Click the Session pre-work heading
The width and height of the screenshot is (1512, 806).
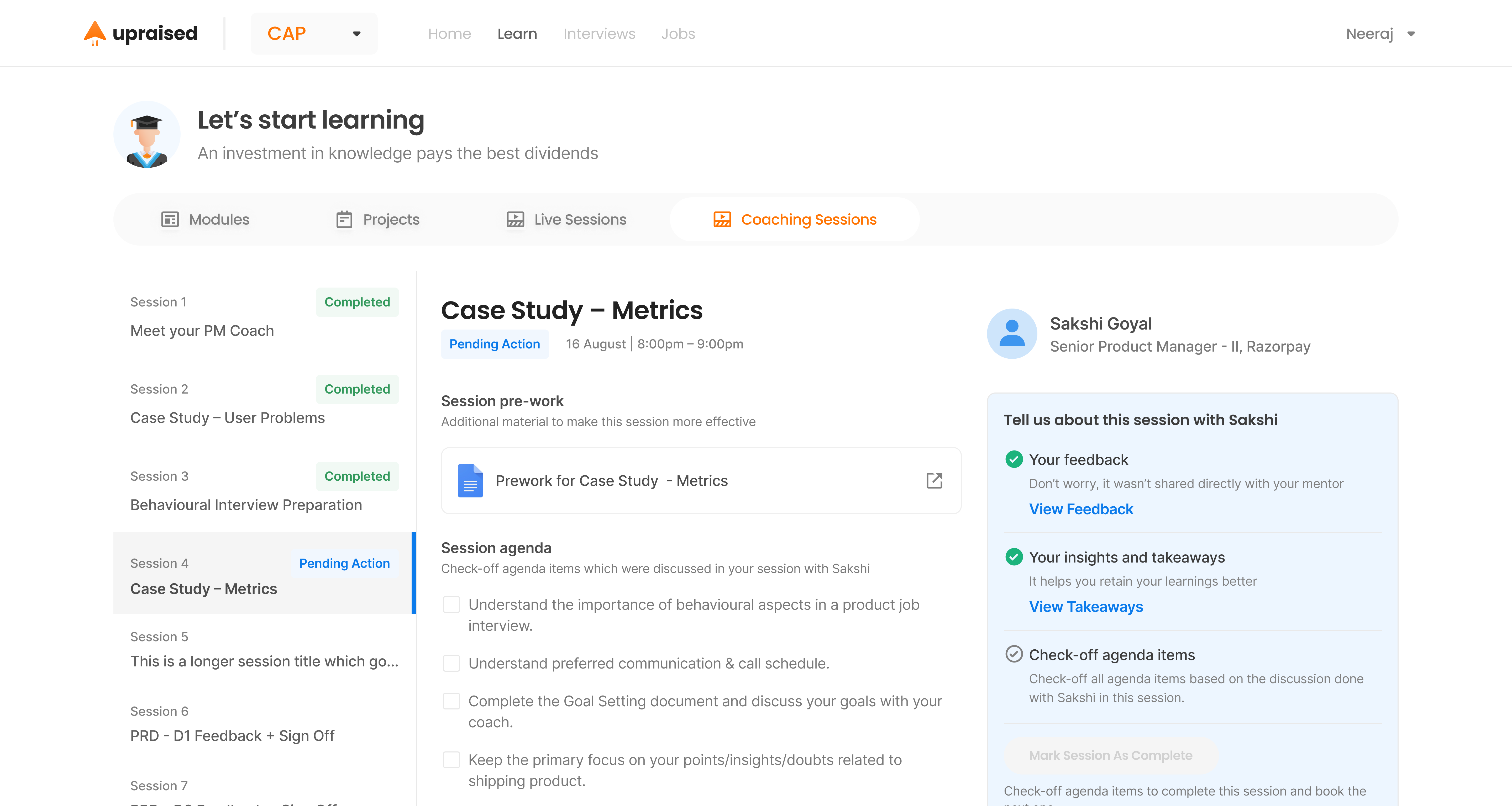pos(502,401)
